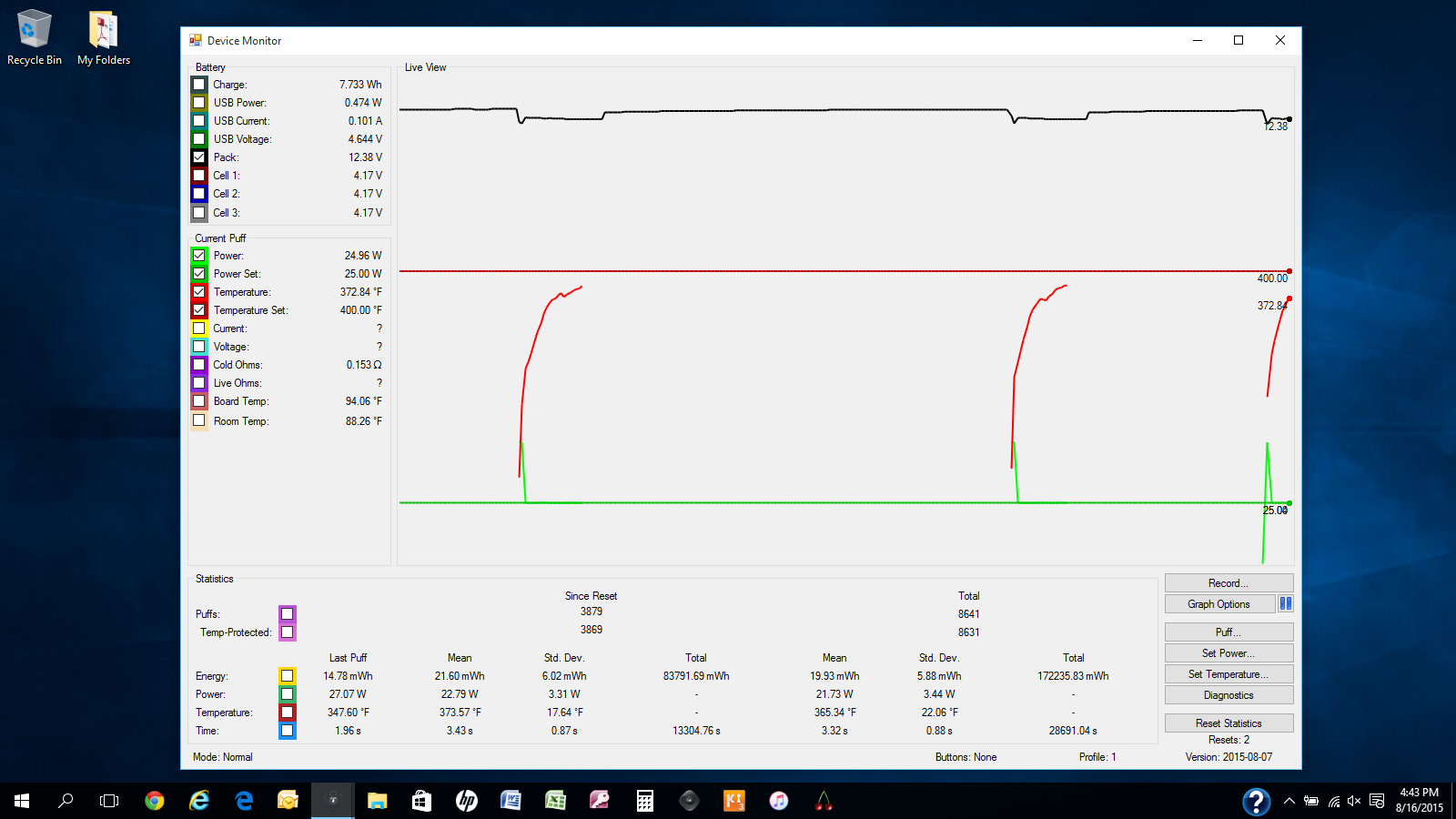
Task: Launch Microsoft Word from the taskbar
Action: (x=511, y=801)
